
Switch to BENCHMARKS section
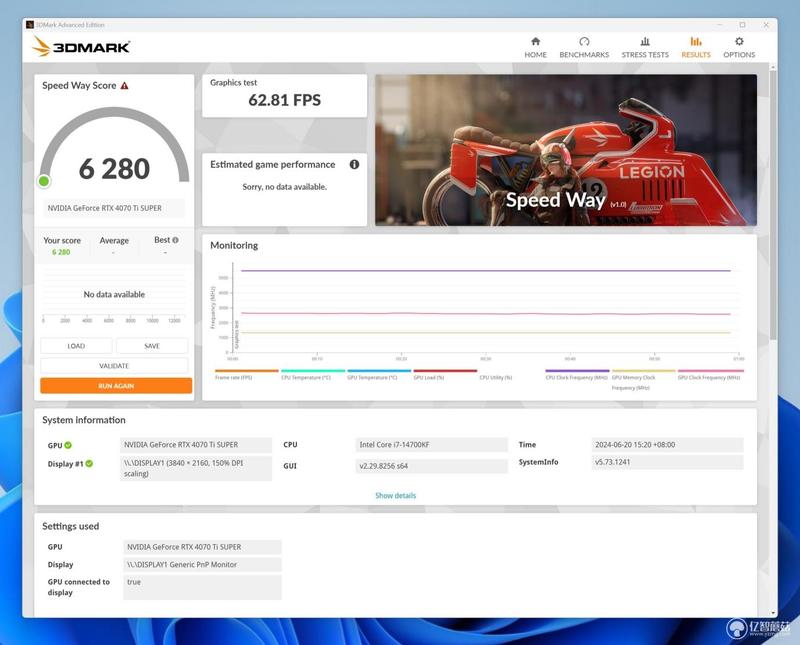(x=584, y=47)
